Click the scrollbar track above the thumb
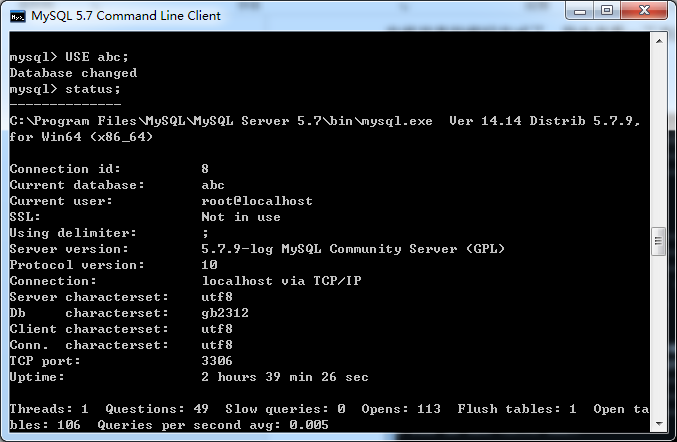The width and height of the screenshot is (677, 442). click(659, 138)
